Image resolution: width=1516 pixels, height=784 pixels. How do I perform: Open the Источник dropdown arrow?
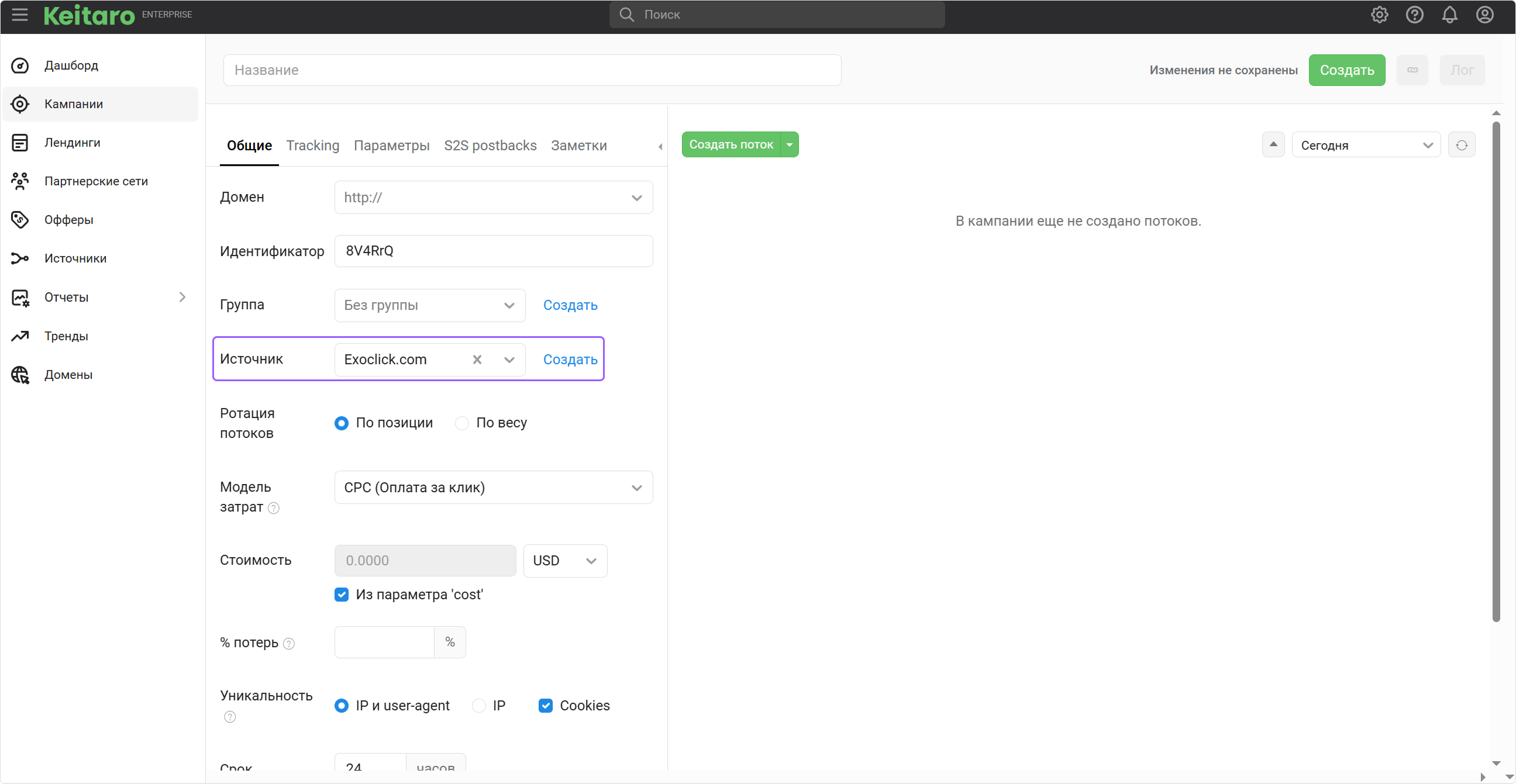coord(509,360)
